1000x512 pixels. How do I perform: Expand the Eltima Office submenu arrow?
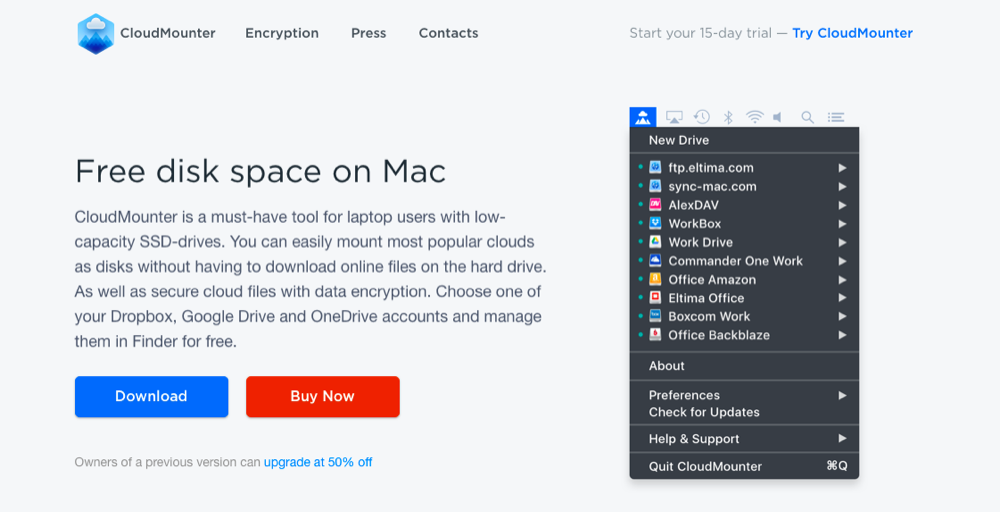pyautogui.click(x=842, y=298)
